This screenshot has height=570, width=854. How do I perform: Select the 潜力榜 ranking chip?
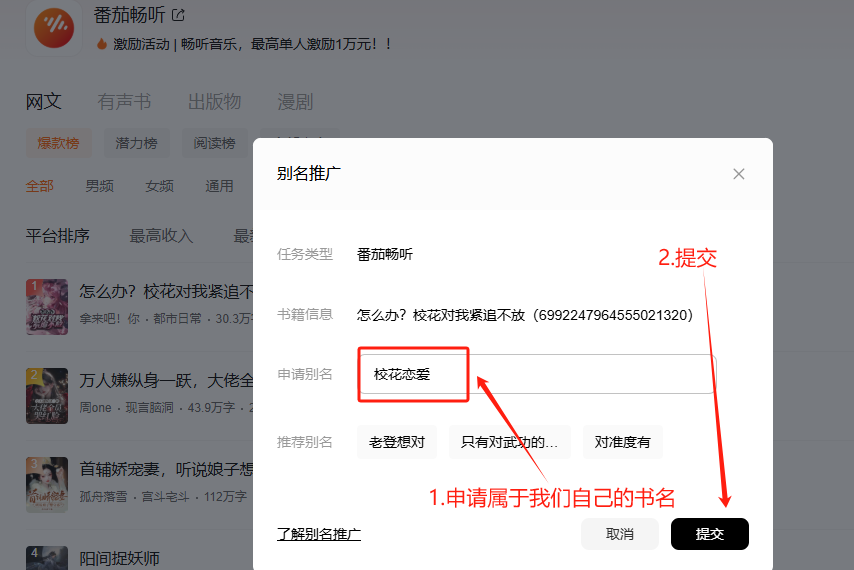[136, 143]
